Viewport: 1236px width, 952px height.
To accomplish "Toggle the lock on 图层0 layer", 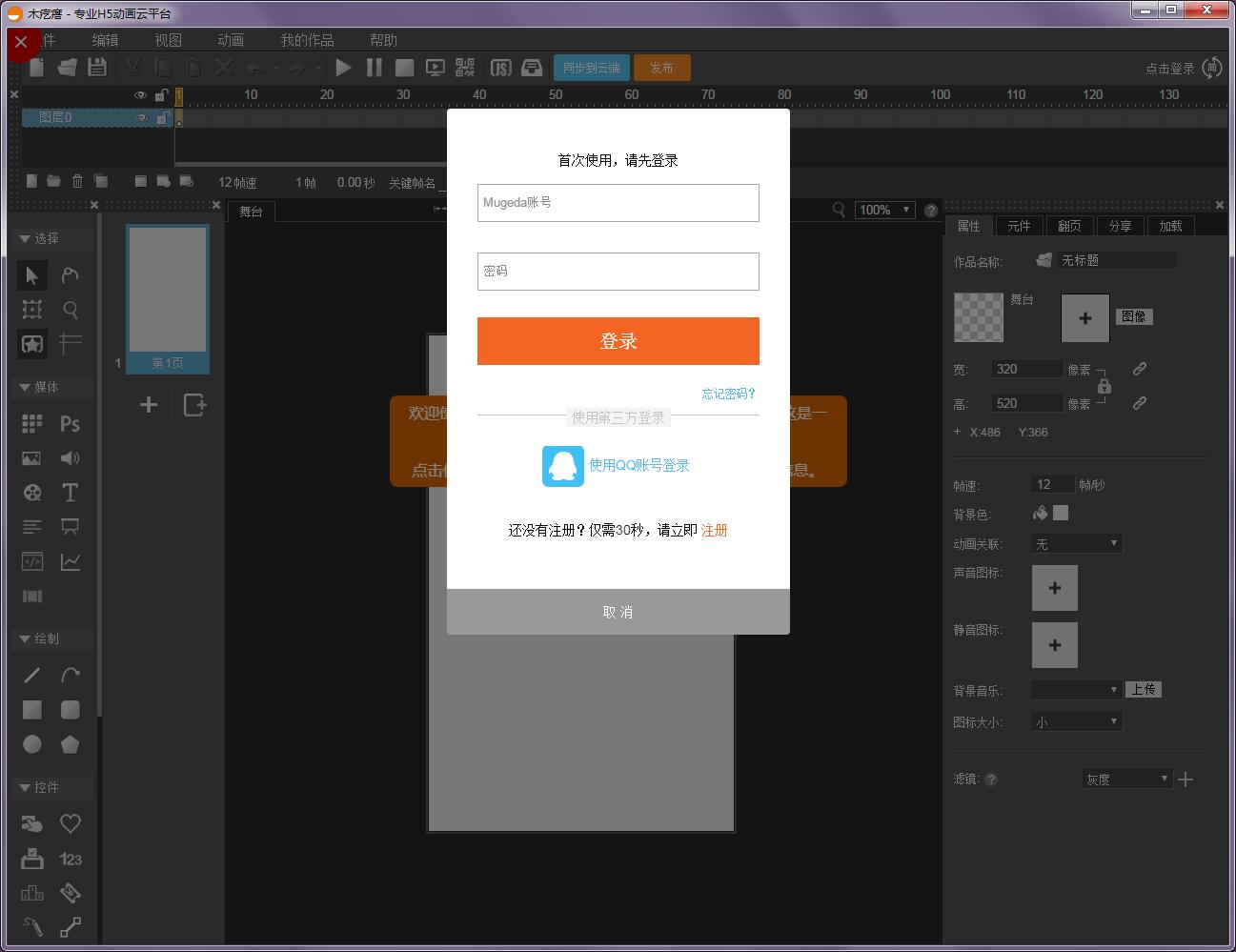I will point(162,118).
